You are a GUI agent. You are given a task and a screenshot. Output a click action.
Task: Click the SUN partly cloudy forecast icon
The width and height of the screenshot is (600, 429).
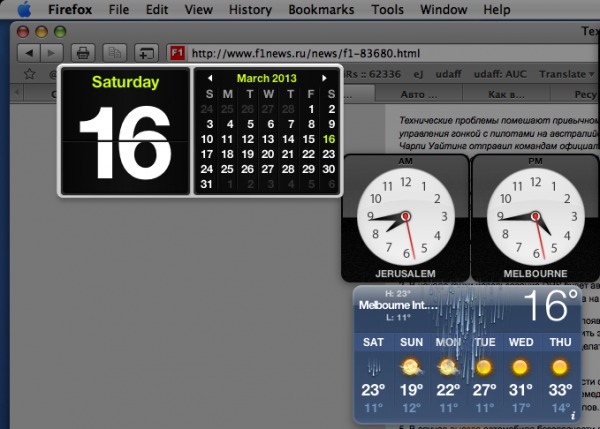[x=411, y=367]
